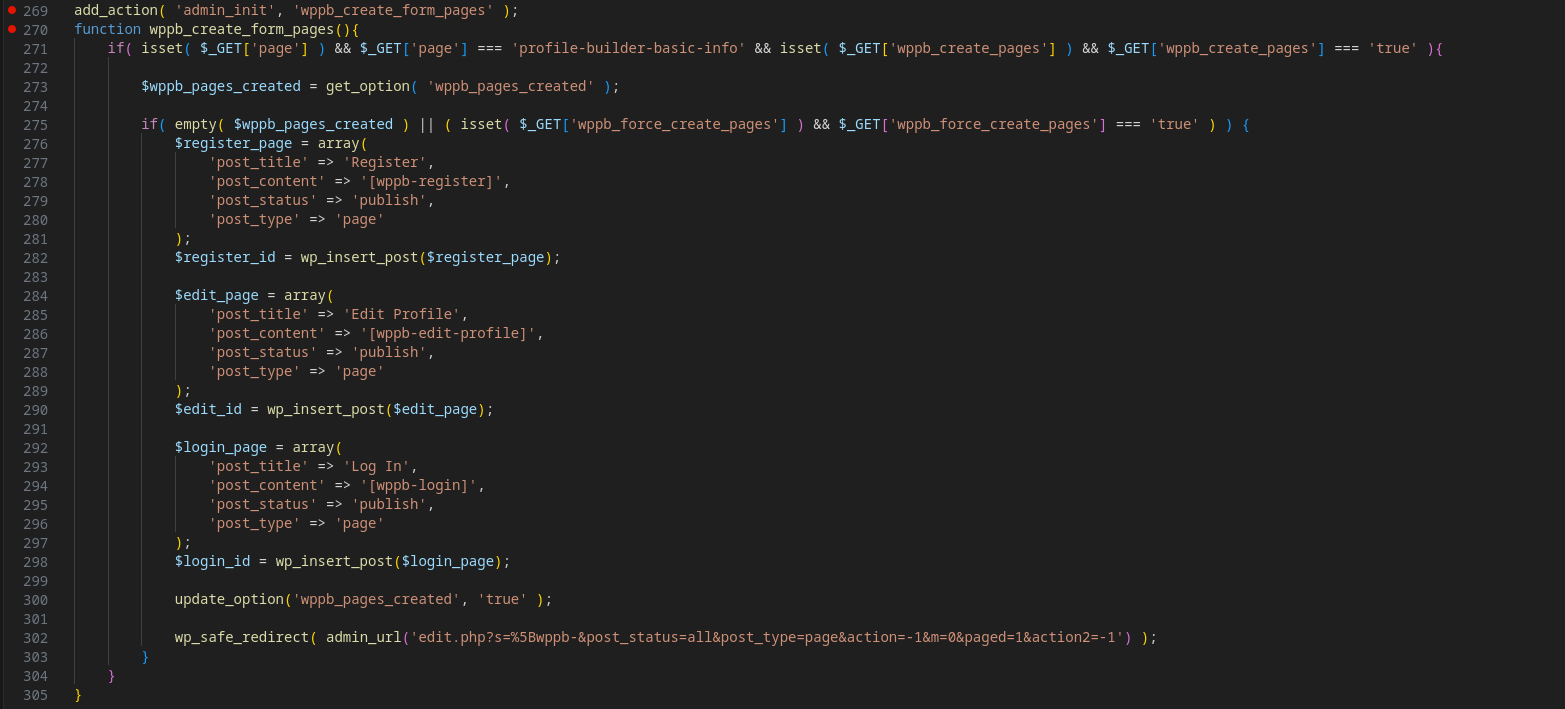Viewport: 1565px width, 709px height.
Task: Click line number 275 in the gutter
Action: (x=35, y=125)
